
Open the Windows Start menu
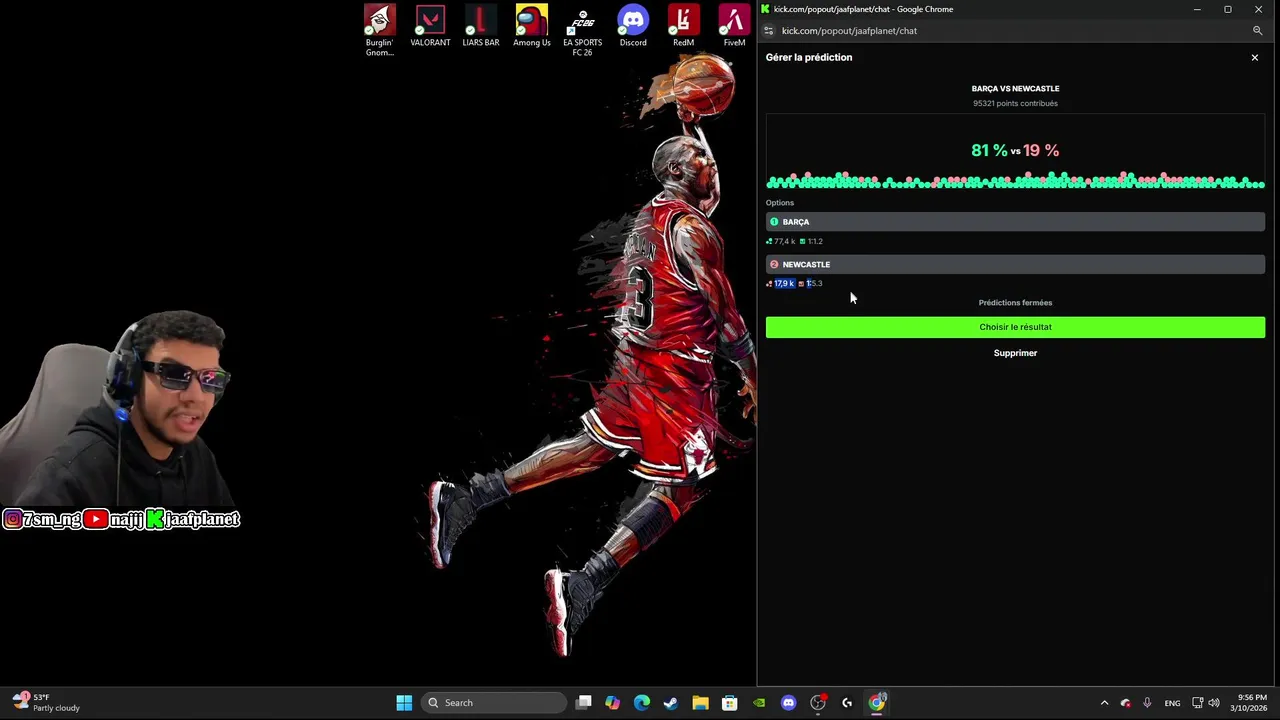click(404, 703)
